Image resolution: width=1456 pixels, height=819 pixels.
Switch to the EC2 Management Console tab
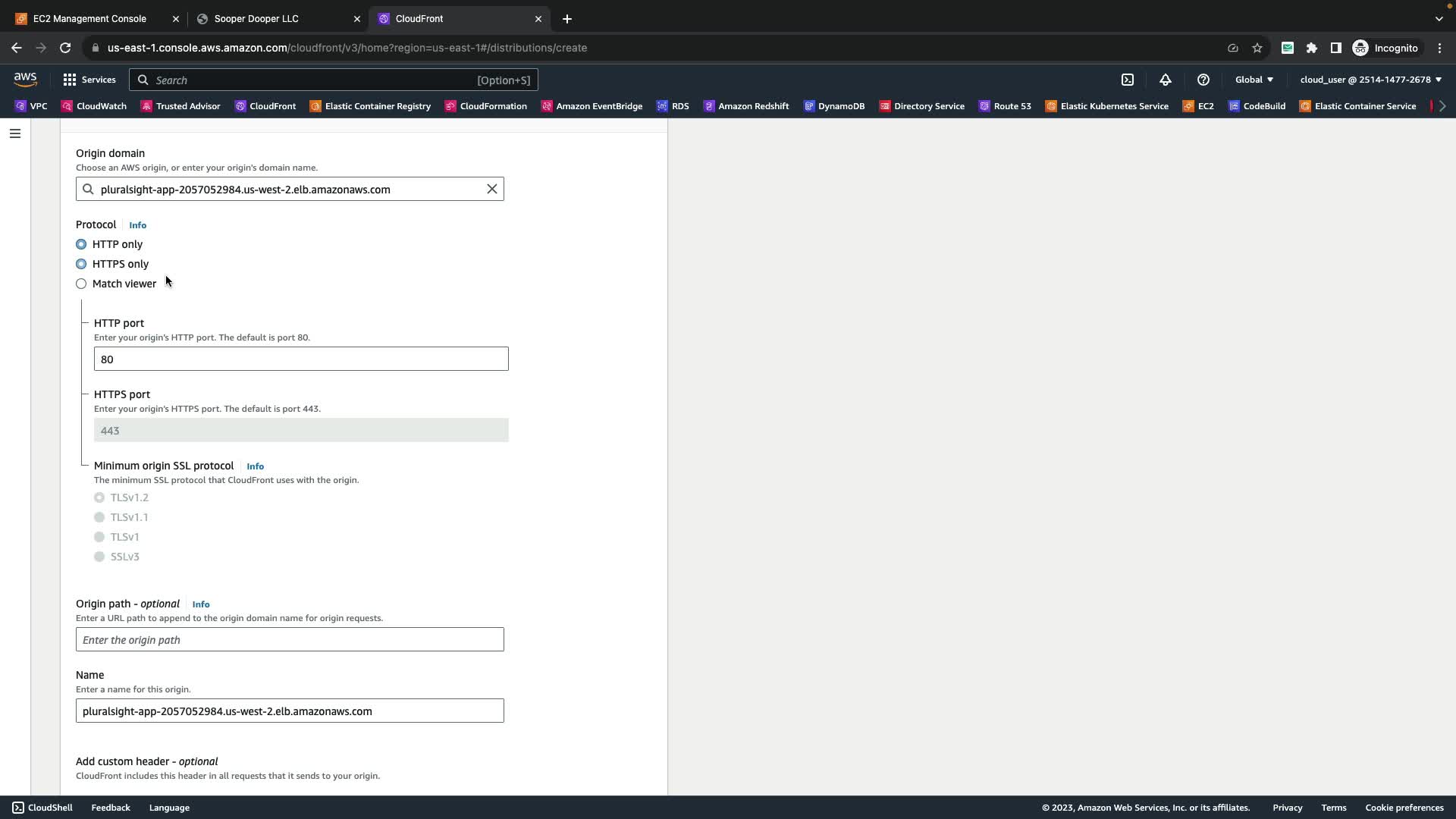point(89,18)
